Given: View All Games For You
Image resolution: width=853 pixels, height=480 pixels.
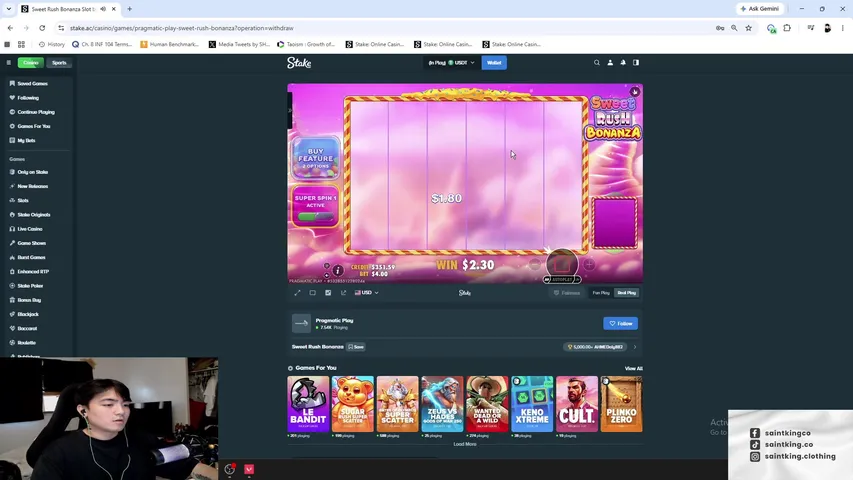Looking at the screenshot, I should (x=633, y=368).
